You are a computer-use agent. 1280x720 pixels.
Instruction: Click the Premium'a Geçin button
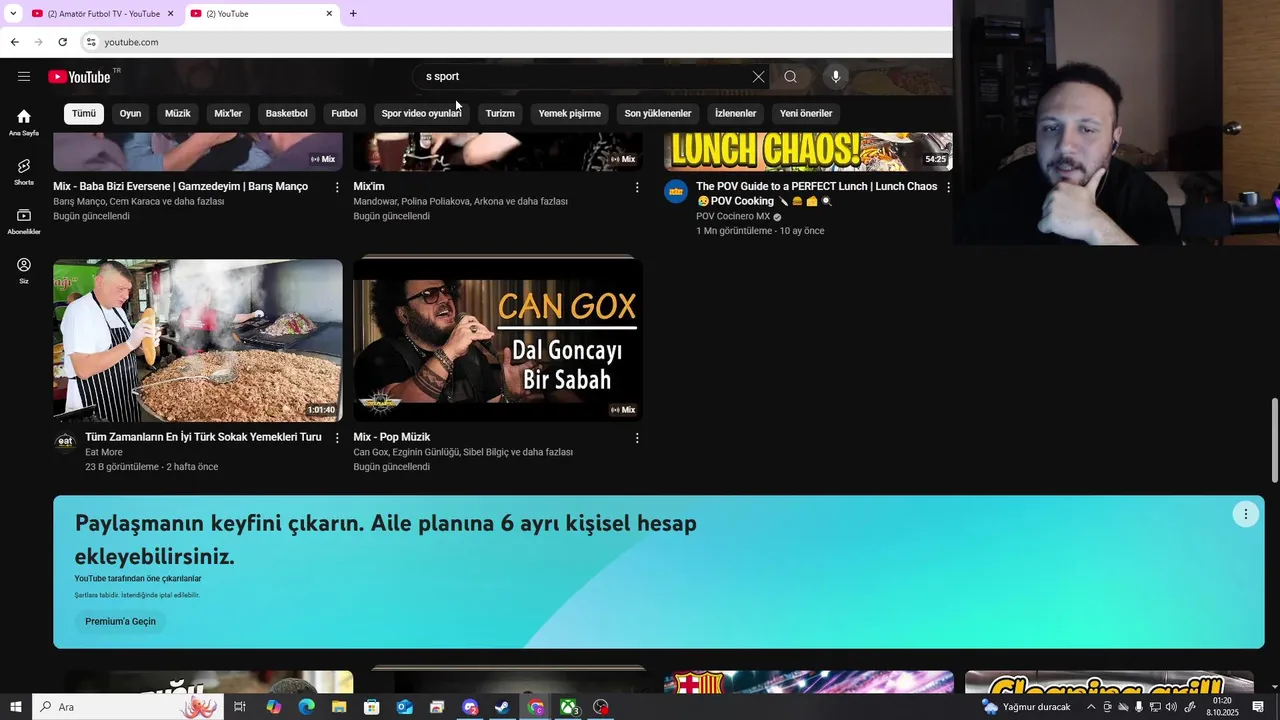120,621
